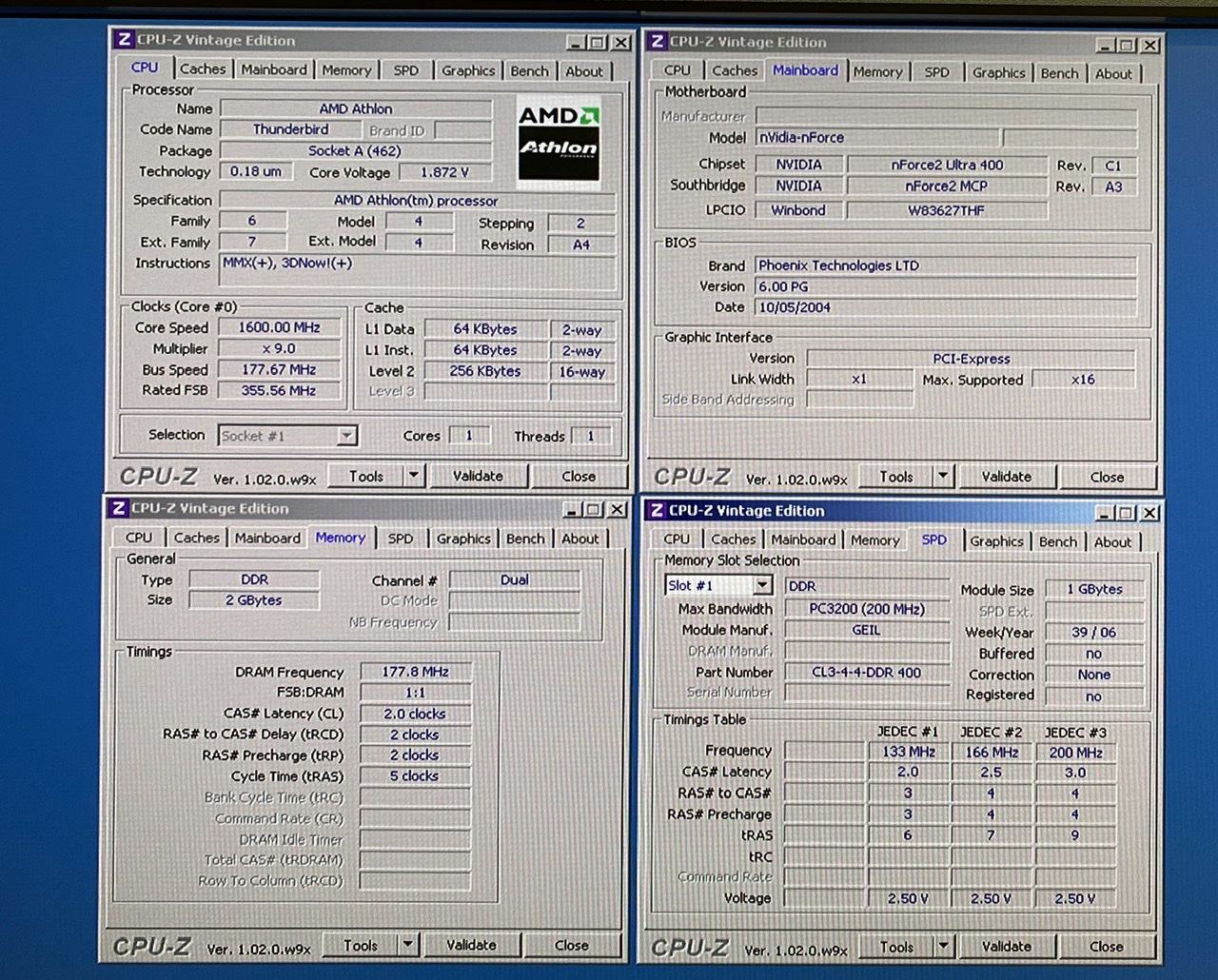1218x980 pixels.
Task: Open the Bench tab in the Mainboard window
Action: click(x=1060, y=73)
